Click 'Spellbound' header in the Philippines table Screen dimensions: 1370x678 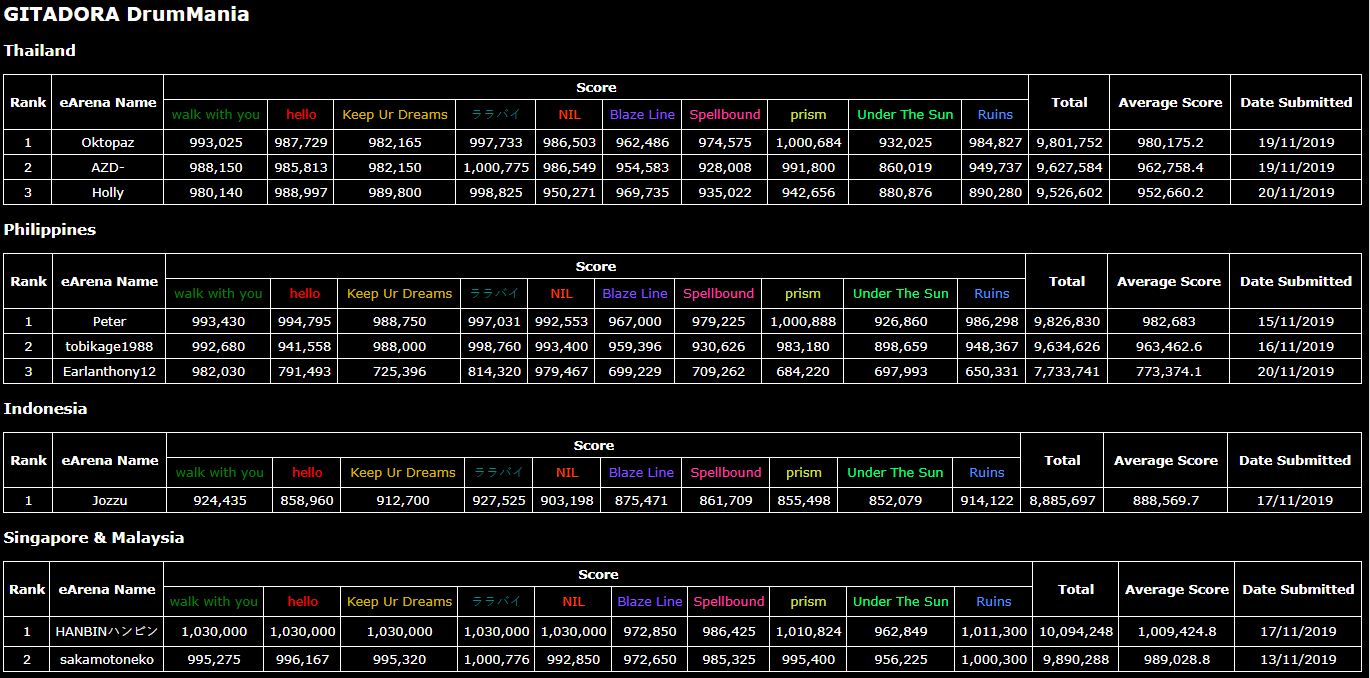coord(718,294)
